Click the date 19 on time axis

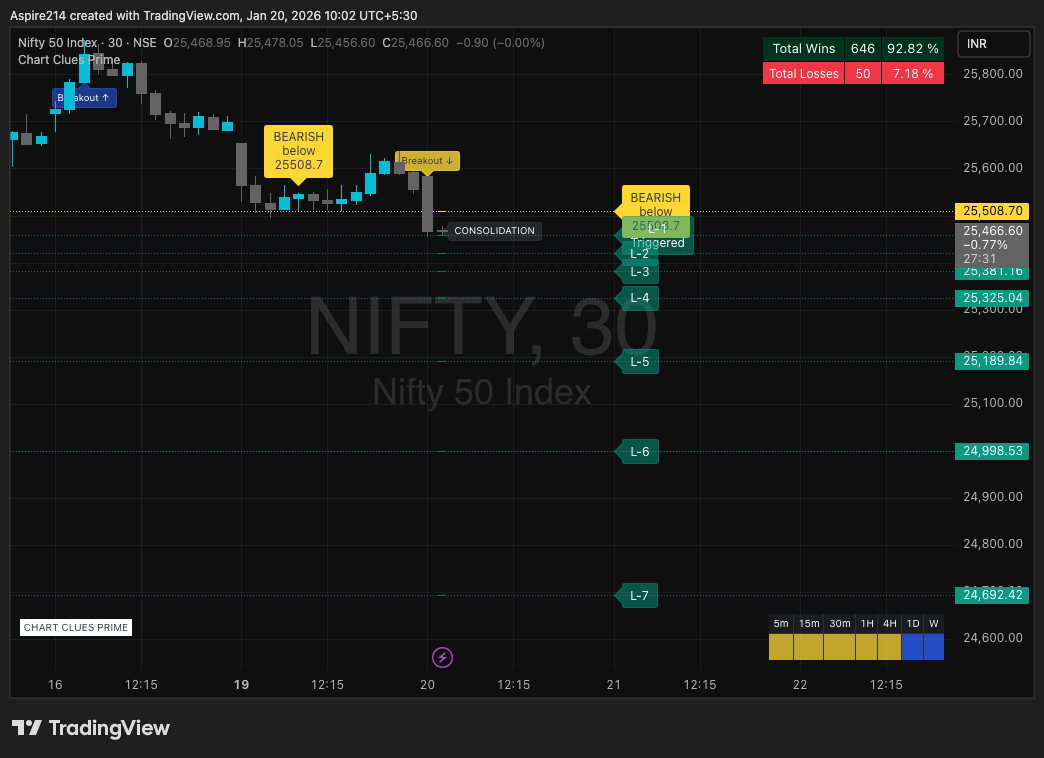[x=242, y=684]
